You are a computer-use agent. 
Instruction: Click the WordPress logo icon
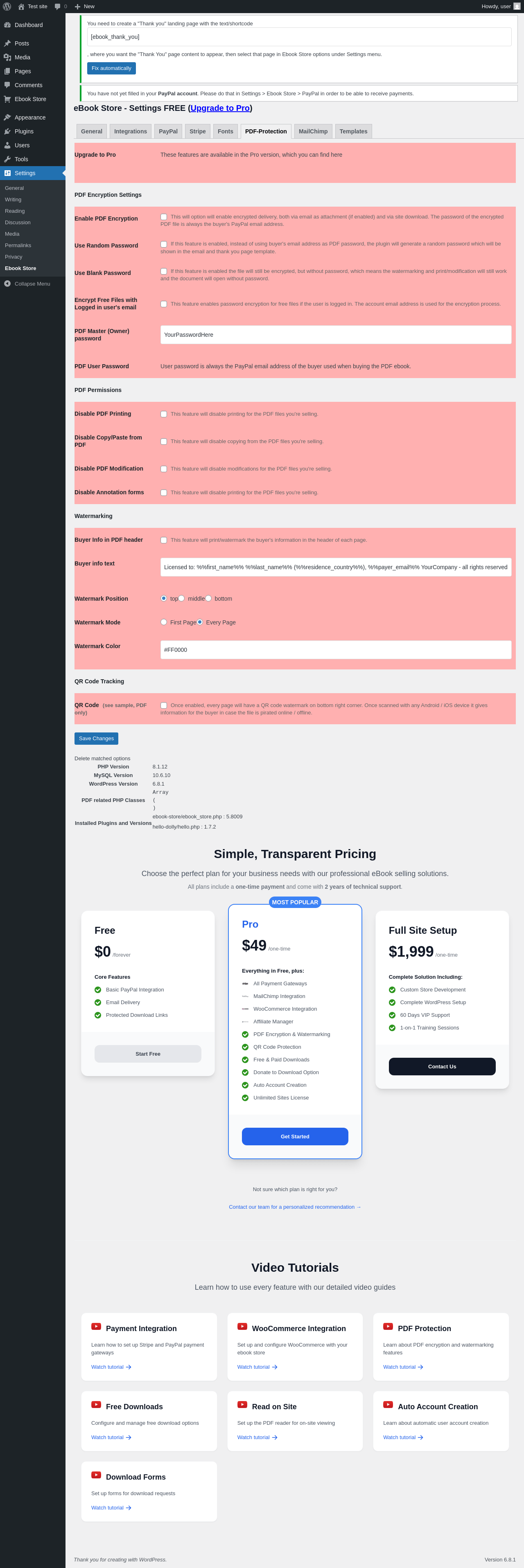7,7
